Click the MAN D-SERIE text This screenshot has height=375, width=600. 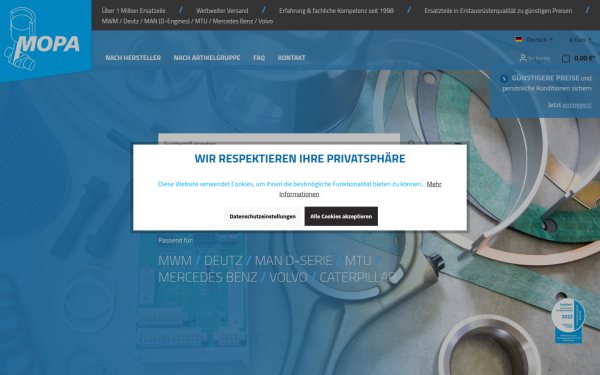[x=293, y=261]
